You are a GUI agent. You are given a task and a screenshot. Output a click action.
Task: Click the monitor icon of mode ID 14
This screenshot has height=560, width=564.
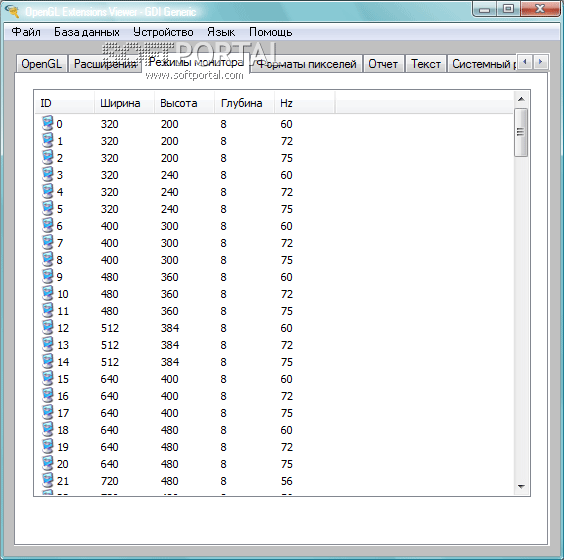coord(47,361)
